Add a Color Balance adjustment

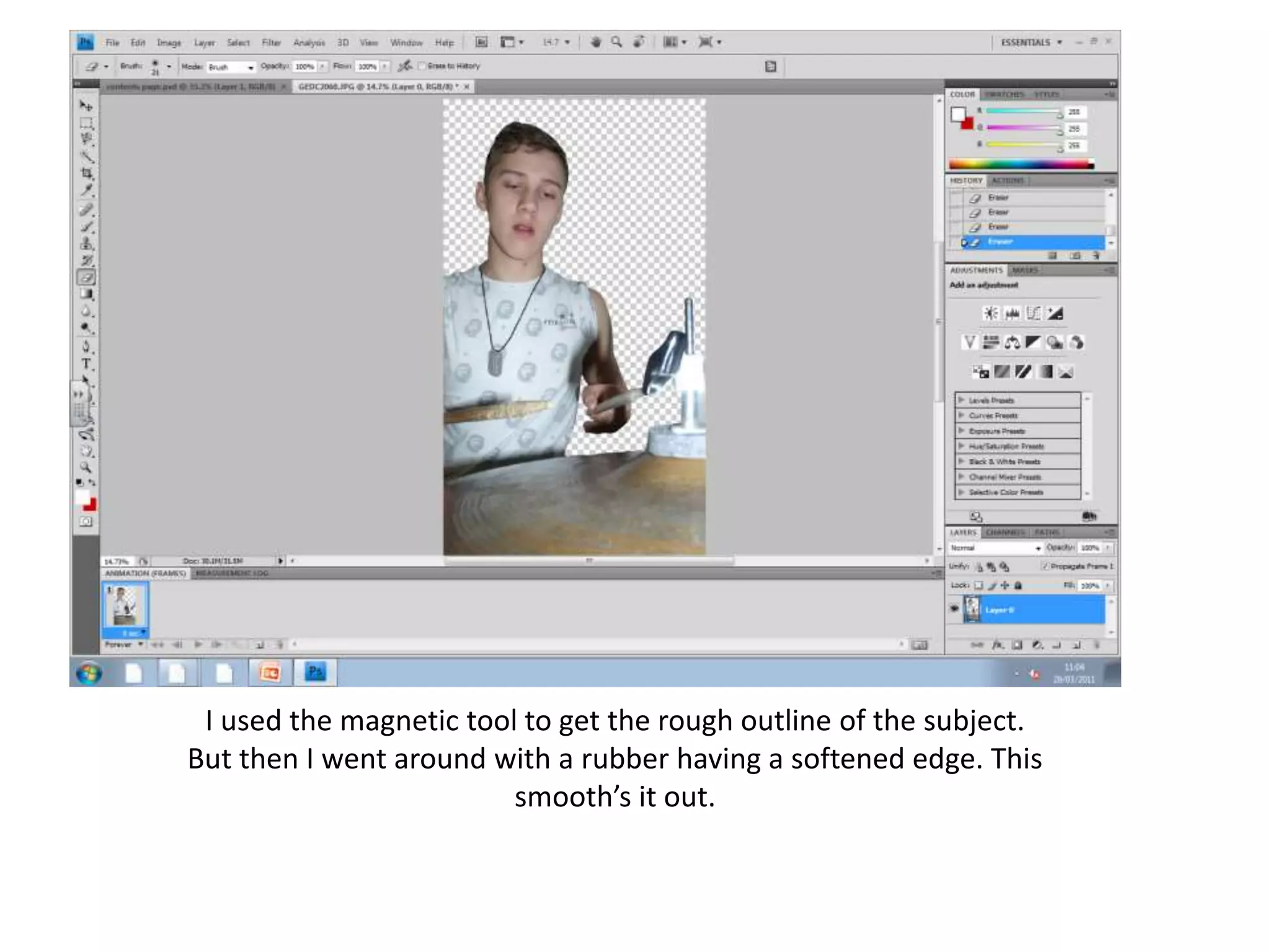click(x=1012, y=343)
